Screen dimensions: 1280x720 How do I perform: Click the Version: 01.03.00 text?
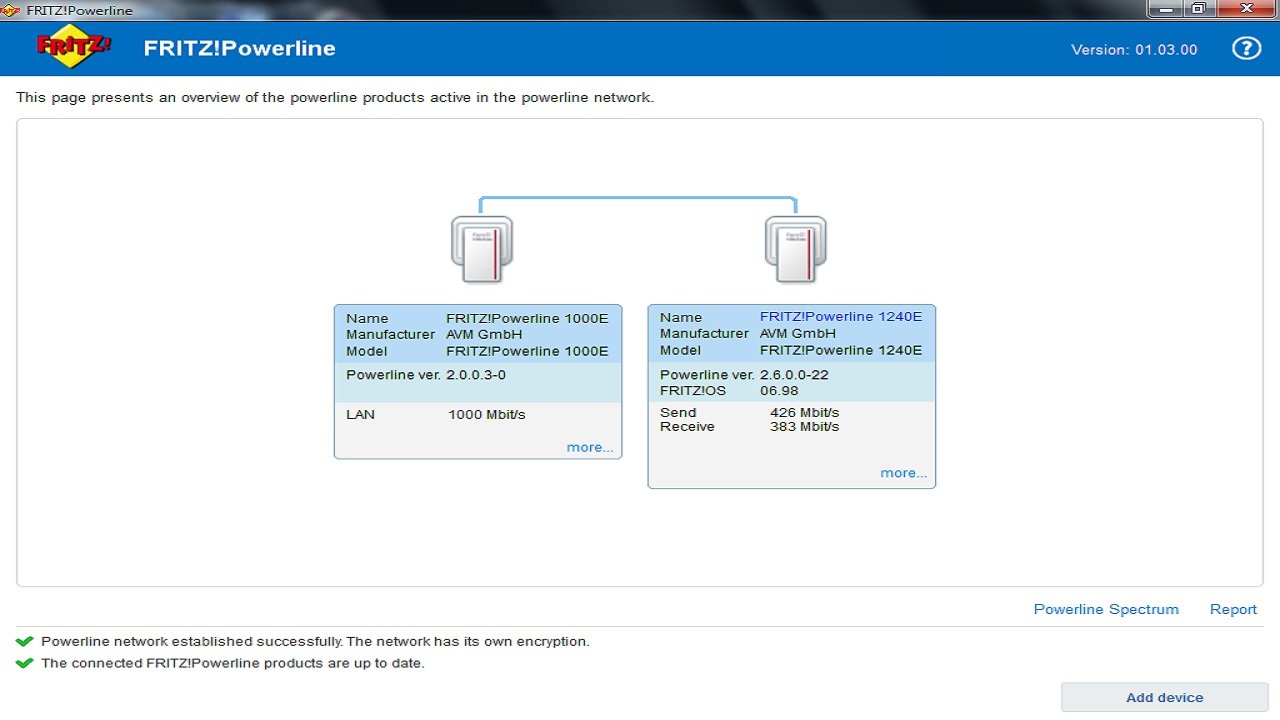[x=1134, y=49]
